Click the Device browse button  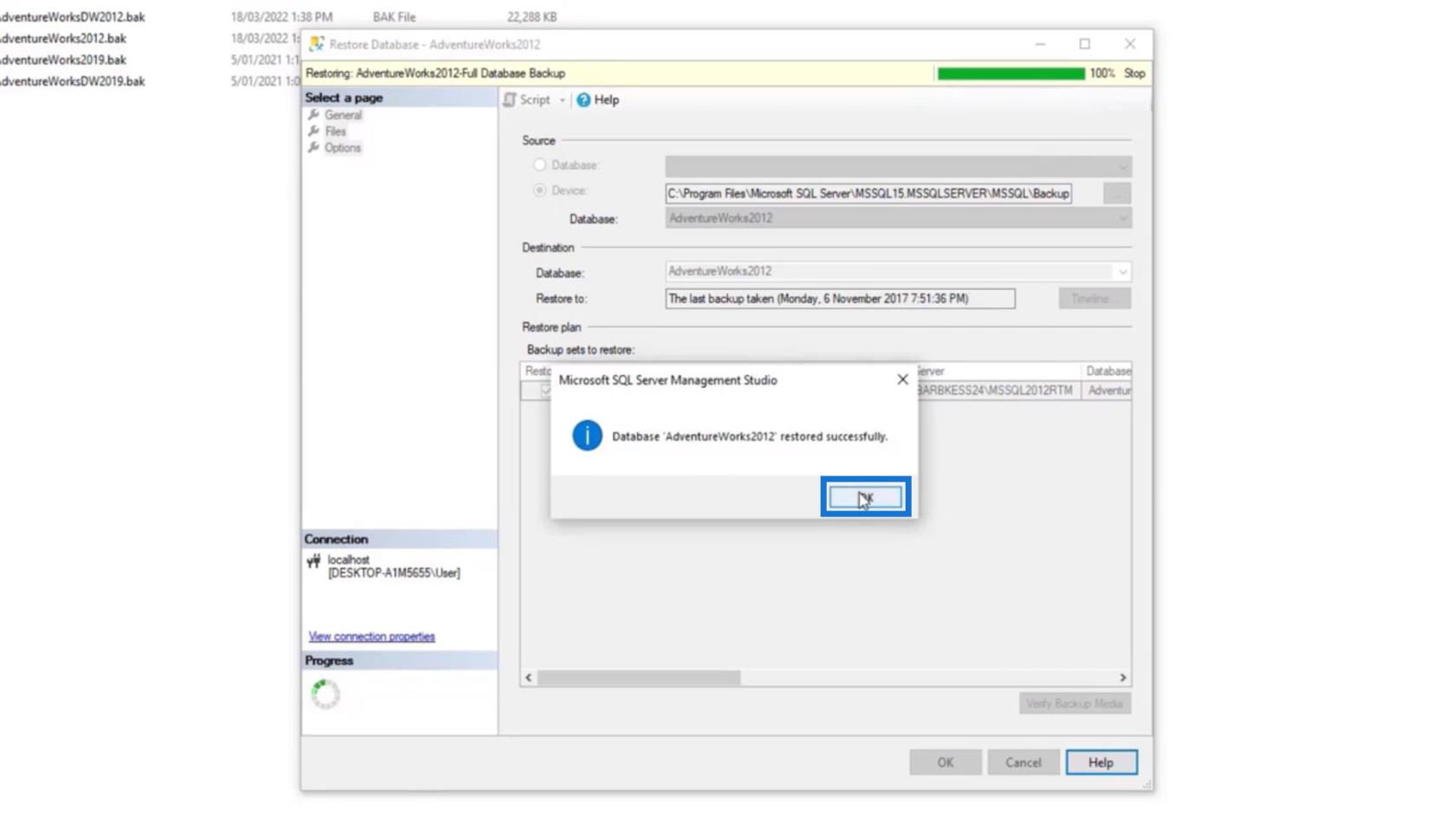click(1116, 194)
